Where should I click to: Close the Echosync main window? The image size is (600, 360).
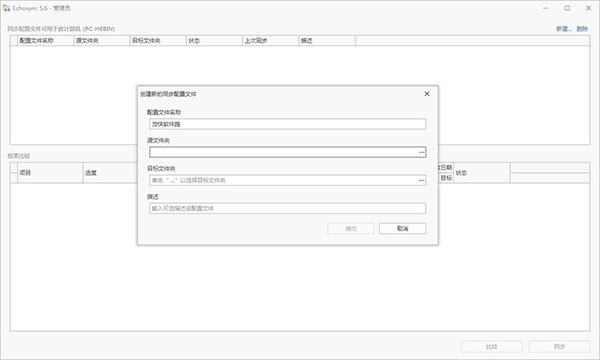pos(589,8)
